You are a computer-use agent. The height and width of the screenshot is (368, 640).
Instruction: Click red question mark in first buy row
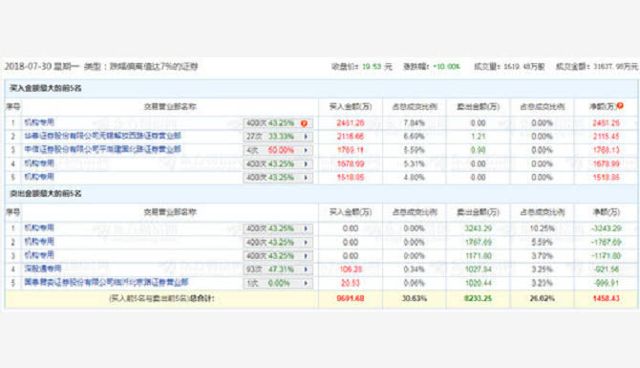pos(304,123)
